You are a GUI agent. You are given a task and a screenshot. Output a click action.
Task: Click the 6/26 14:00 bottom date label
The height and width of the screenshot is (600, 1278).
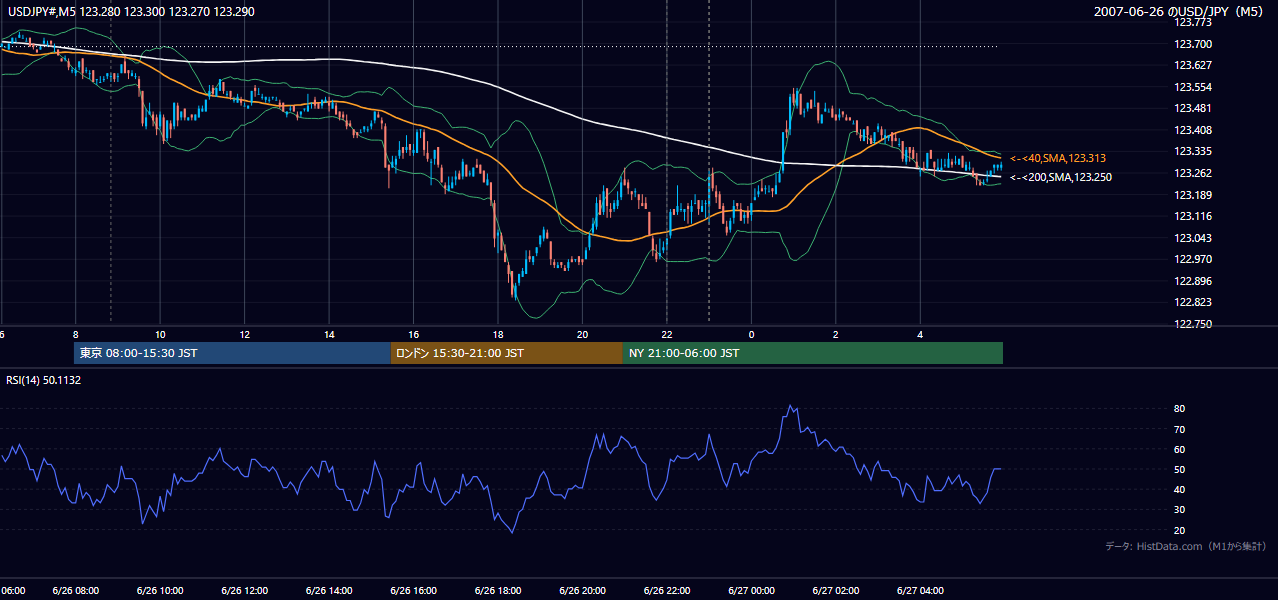329,591
